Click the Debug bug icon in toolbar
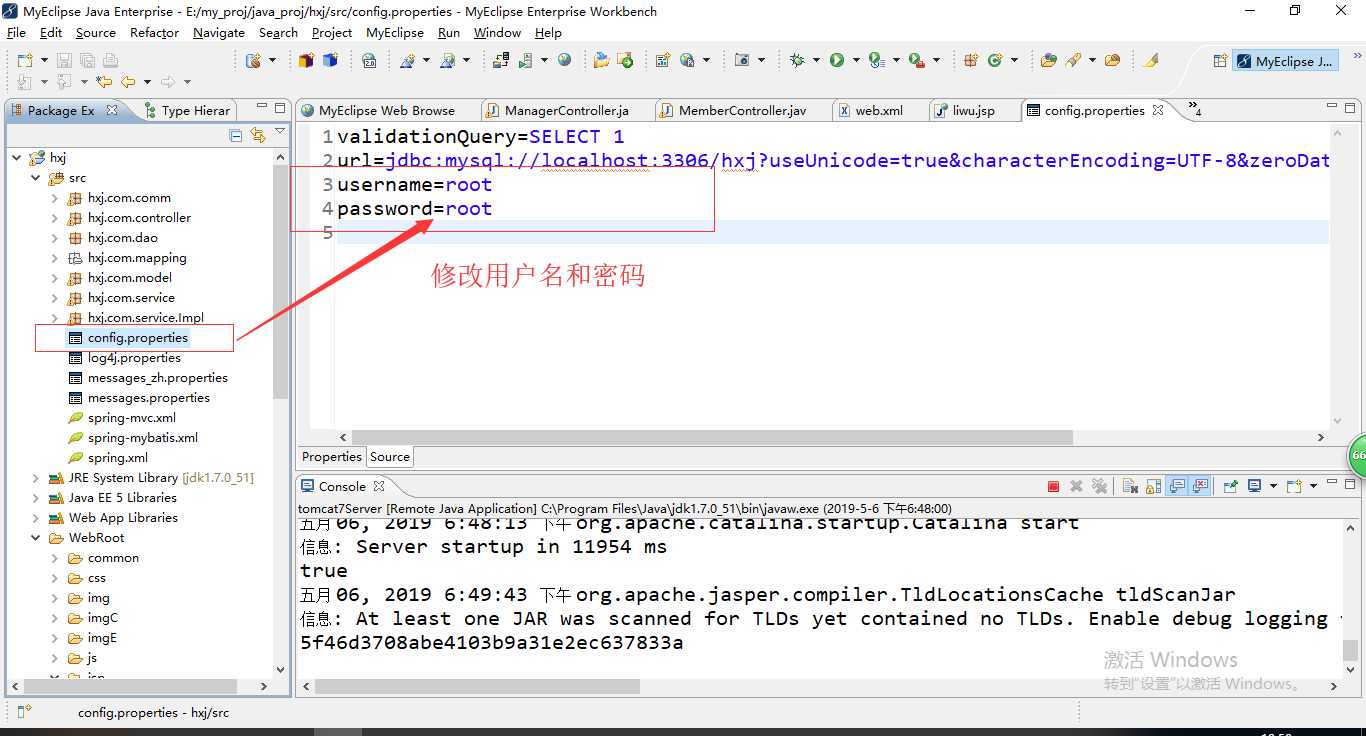The height and width of the screenshot is (736, 1366). pos(797,61)
